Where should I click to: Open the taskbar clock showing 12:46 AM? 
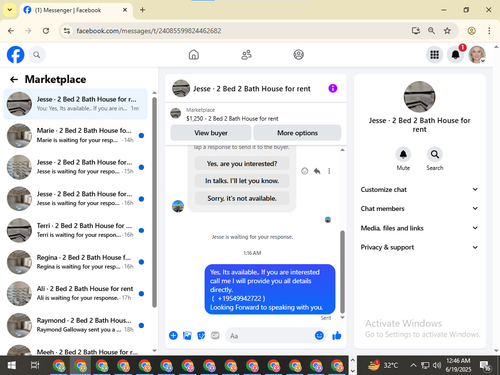458,365
